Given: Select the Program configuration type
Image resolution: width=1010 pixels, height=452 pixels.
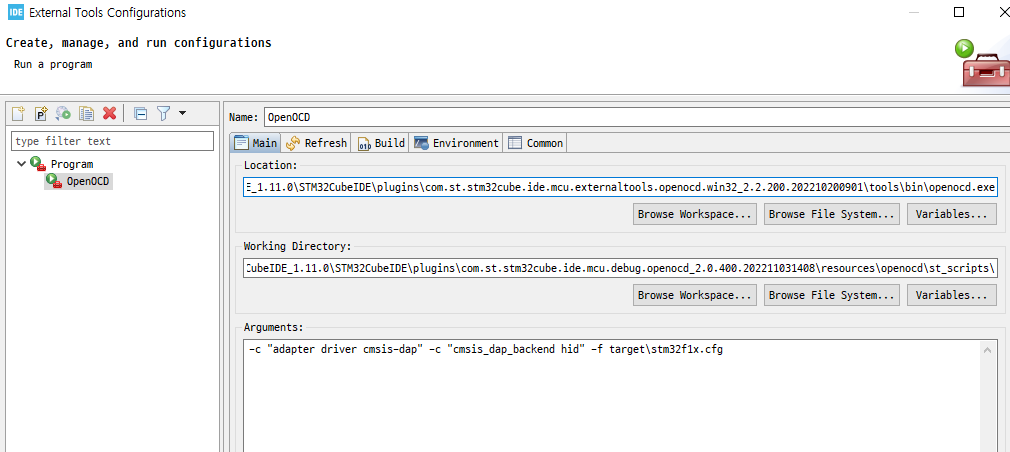Looking at the screenshot, I should 61,164.
